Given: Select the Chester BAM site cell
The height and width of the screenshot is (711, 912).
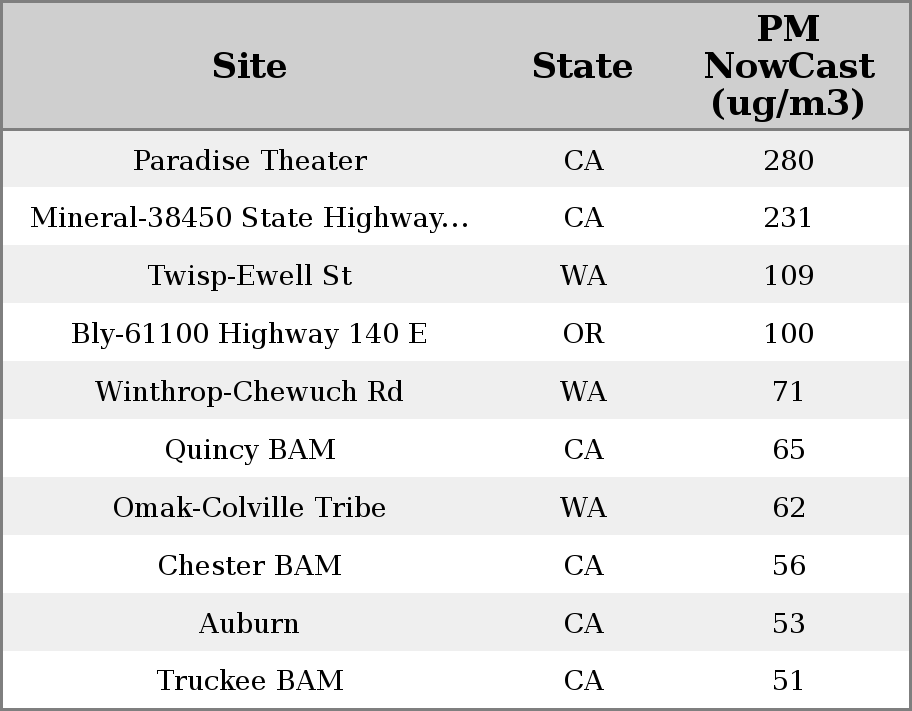Looking at the screenshot, I should coord(249,566).
